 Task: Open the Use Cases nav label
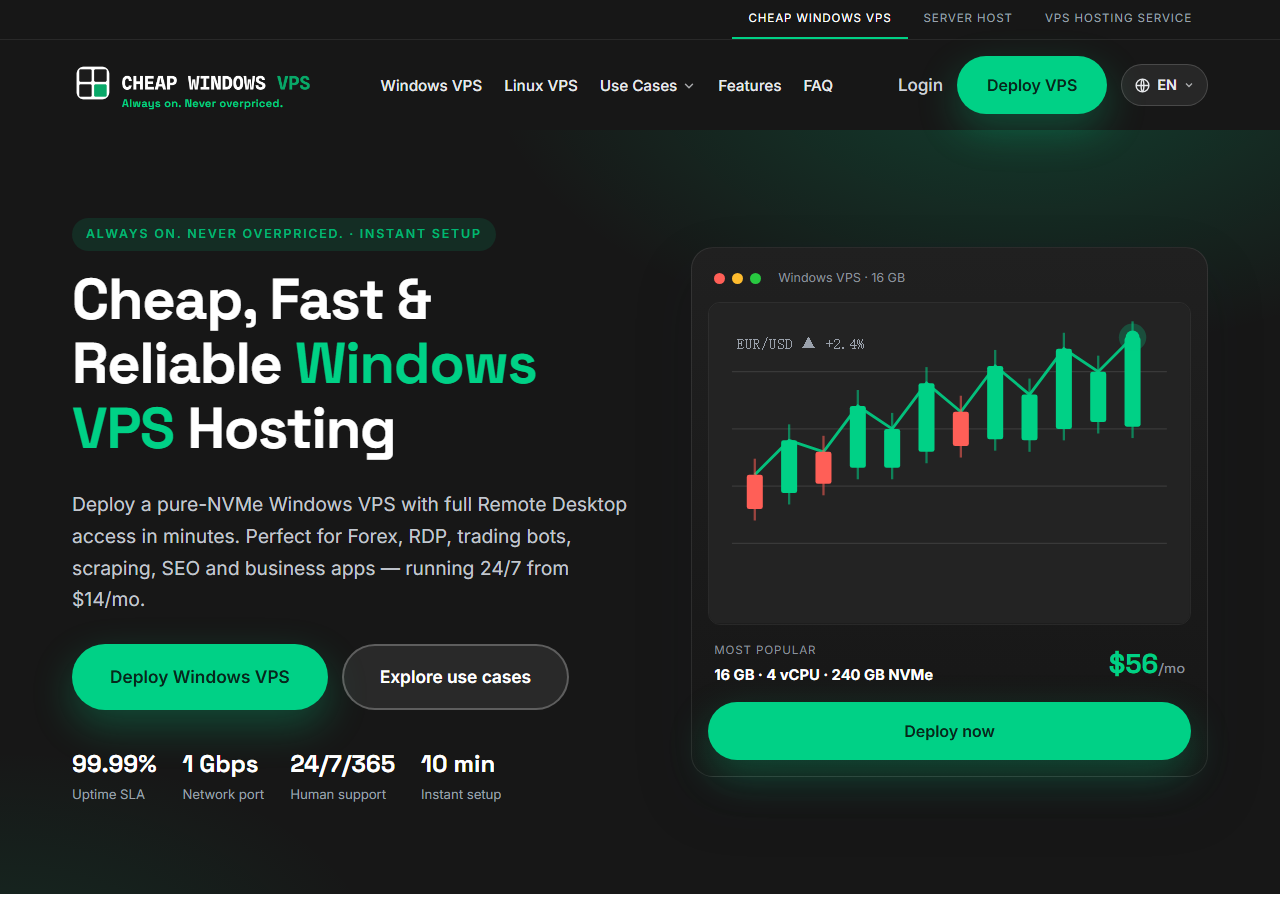638,86
